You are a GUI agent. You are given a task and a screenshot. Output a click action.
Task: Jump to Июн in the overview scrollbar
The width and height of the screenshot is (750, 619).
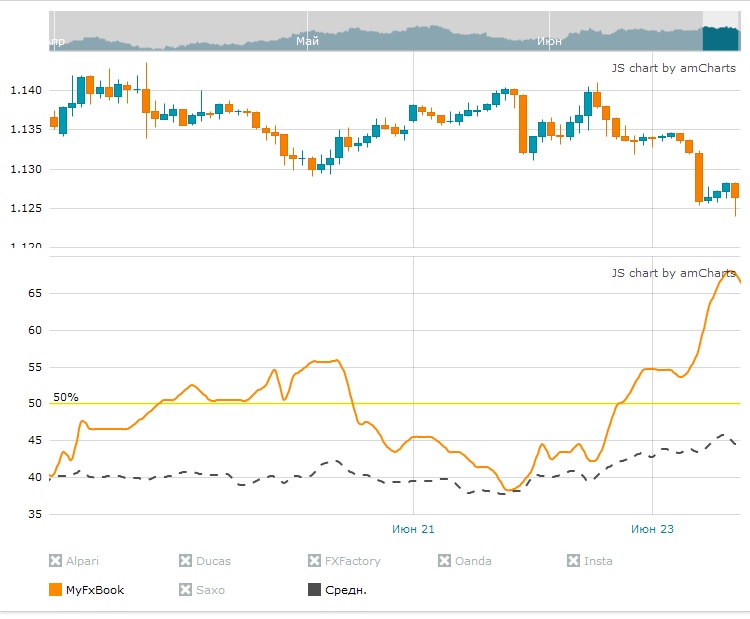[549, 41]
